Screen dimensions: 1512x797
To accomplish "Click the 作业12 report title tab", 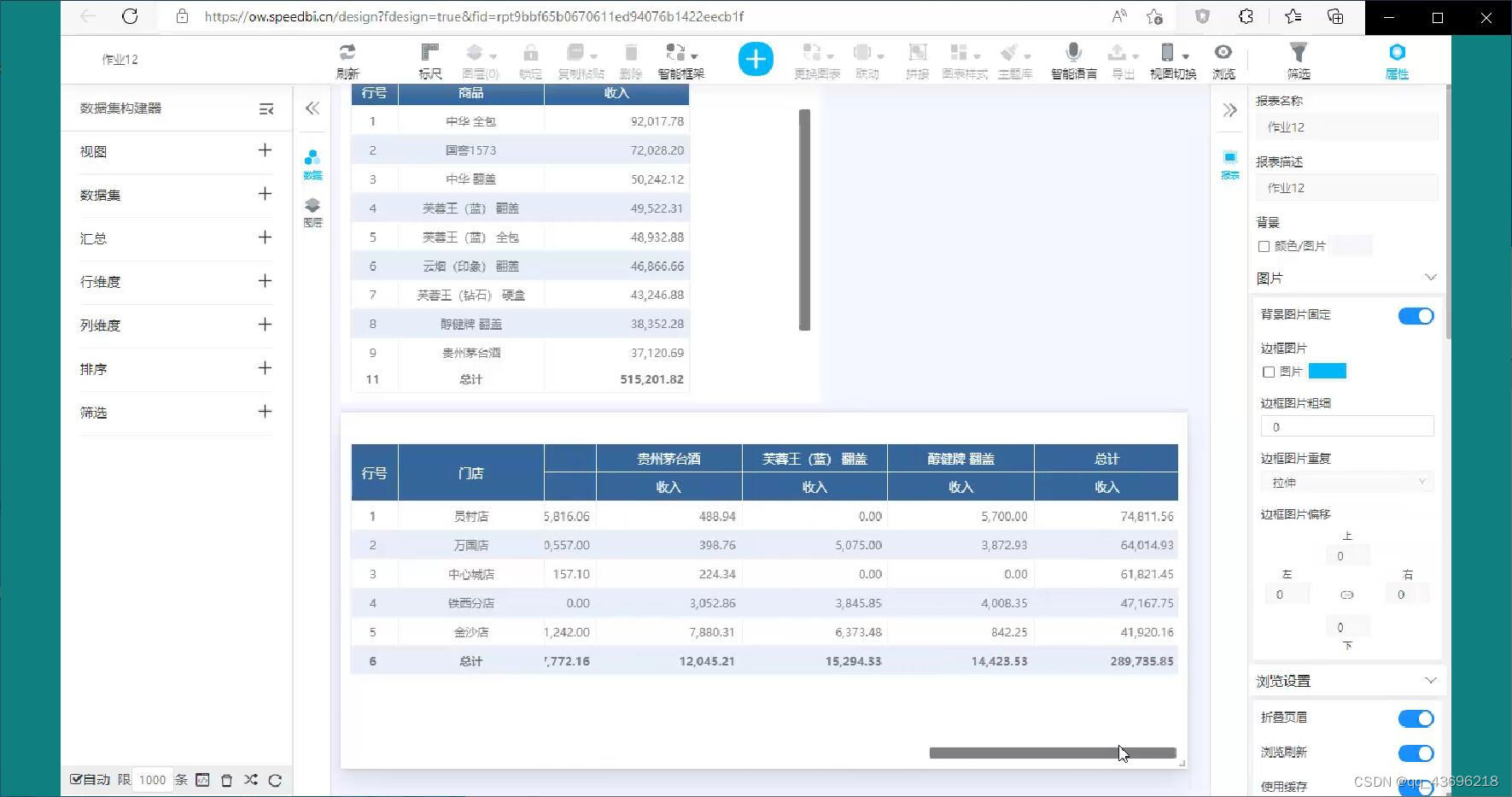I will click(x=120, y=60).
